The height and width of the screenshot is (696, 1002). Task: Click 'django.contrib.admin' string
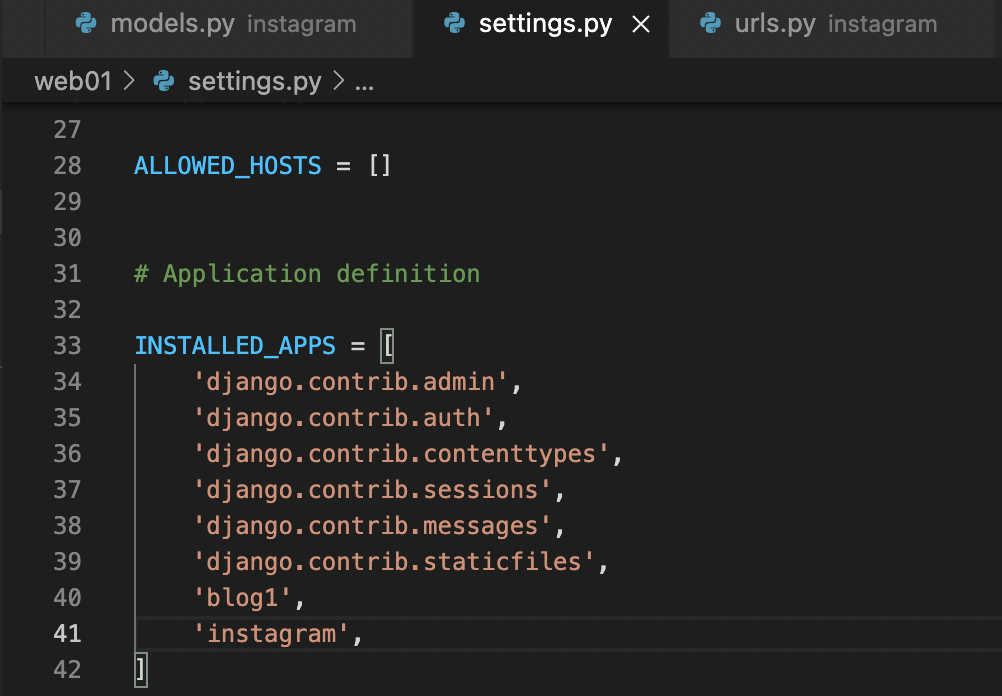pyautogui.click(x=350, y=382)
